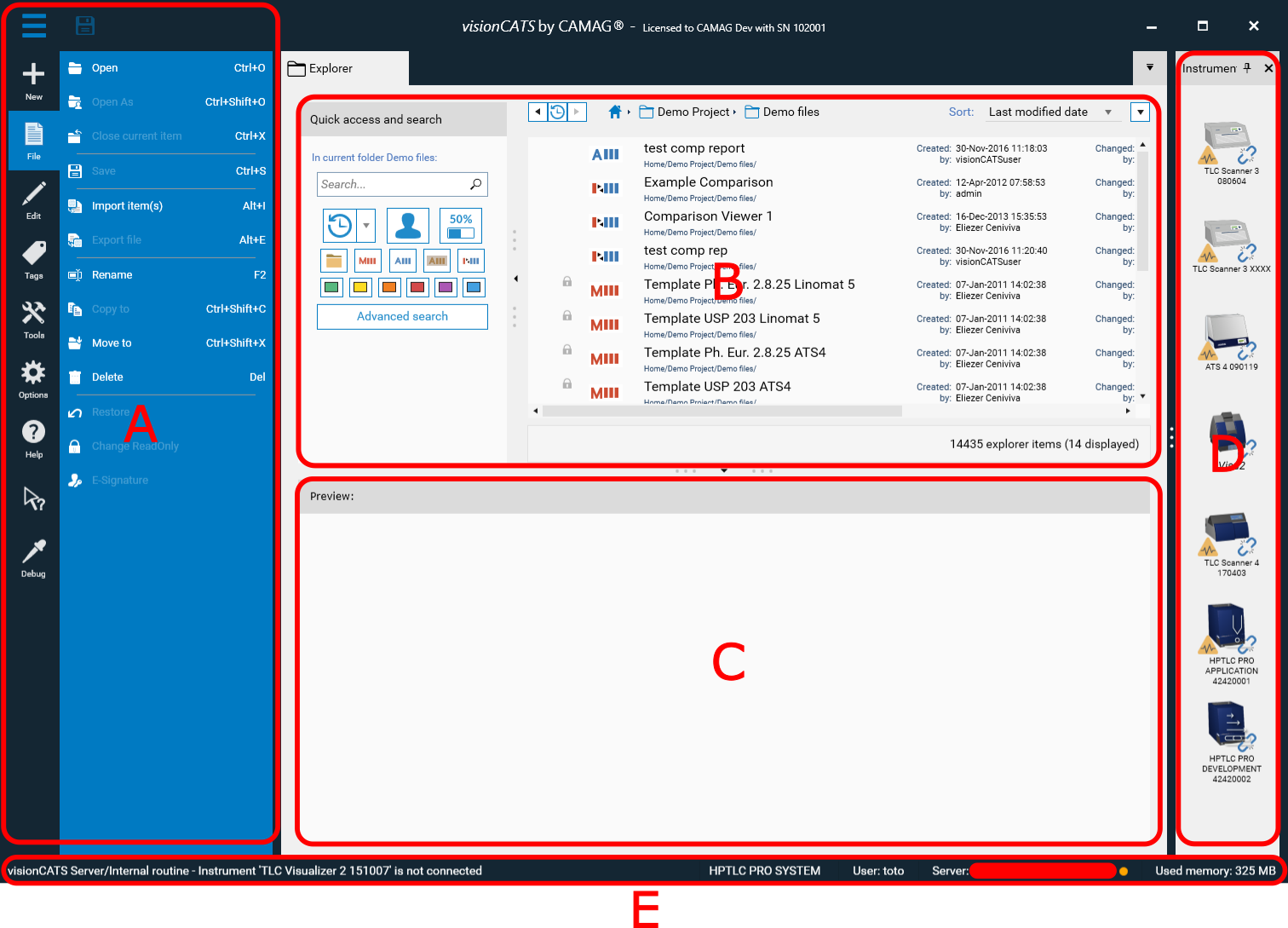Go to Demo files in breadcrumb
1288x928 pixels.
[x=782, y=112]
